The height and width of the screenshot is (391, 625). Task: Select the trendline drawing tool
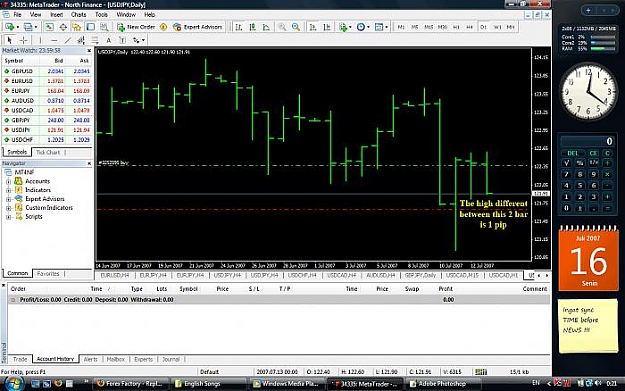(68, 40)
